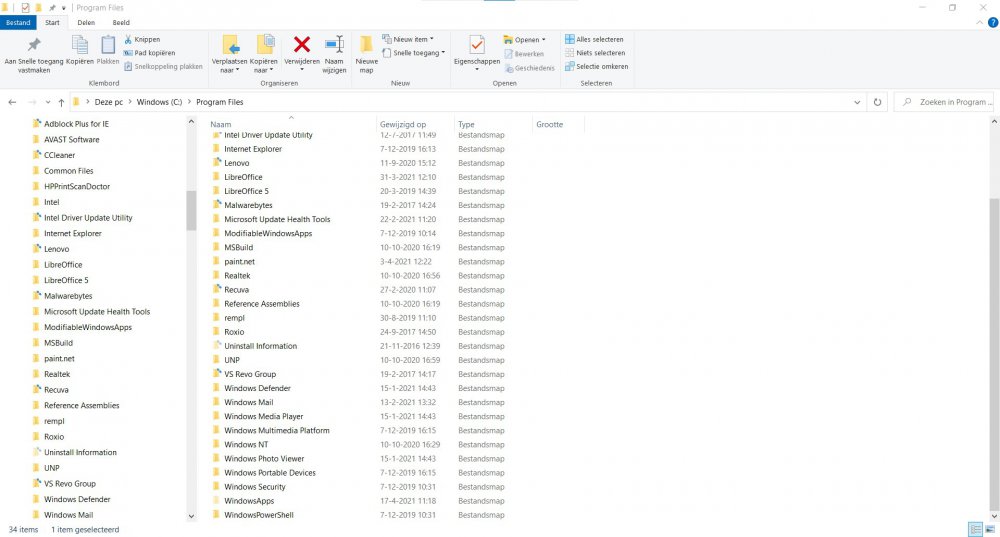The height and width of the screenshot is (537, 1000).
Task: Refresh the folder with the reload icon
Action: [x=877, y=102]
